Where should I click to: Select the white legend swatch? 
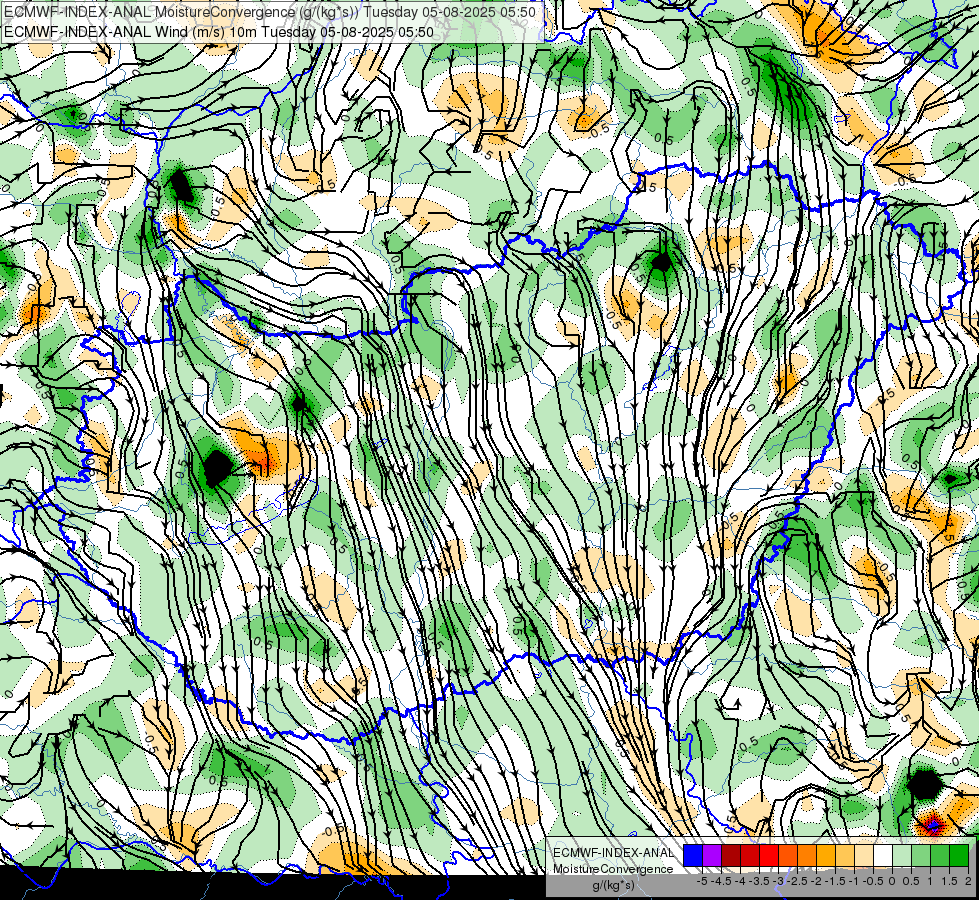[883, 855]
